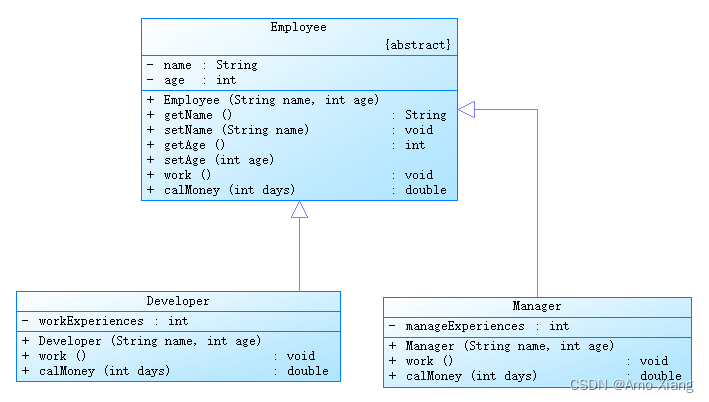This screenshot has width=709, height=402.
Task: Select the 'age : int' attribute in Employee
Action: tap(191, 80)
